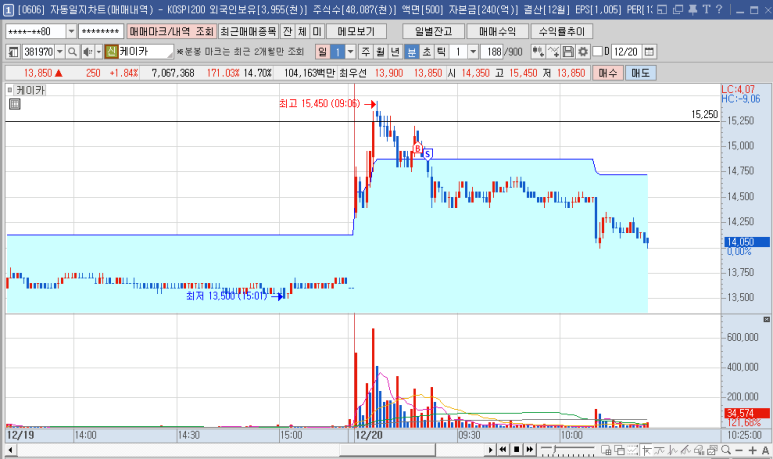Expand the stock code 381970 dropdown

60,52
